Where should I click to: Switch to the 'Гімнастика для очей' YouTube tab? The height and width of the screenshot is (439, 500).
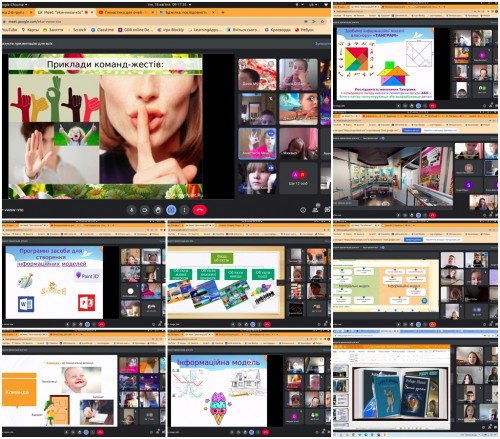tap(125, 12)
